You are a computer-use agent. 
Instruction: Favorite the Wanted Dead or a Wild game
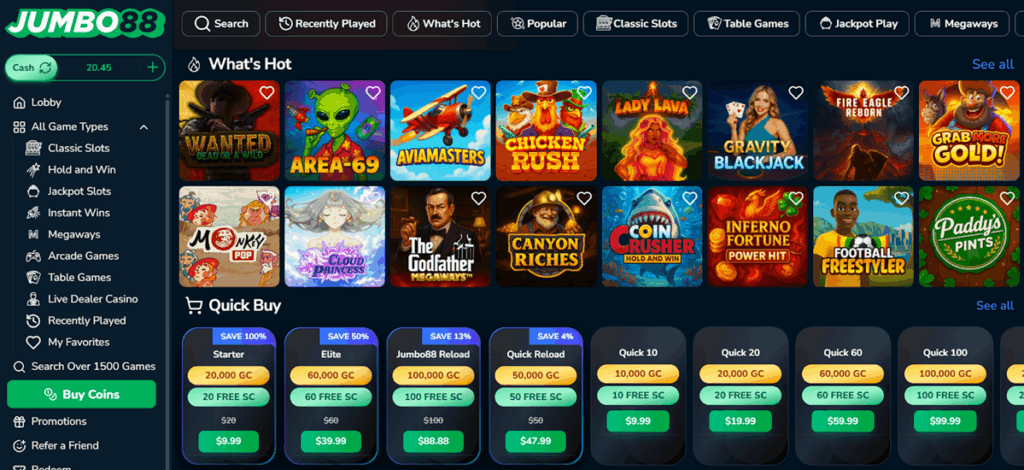coord(266,93)
